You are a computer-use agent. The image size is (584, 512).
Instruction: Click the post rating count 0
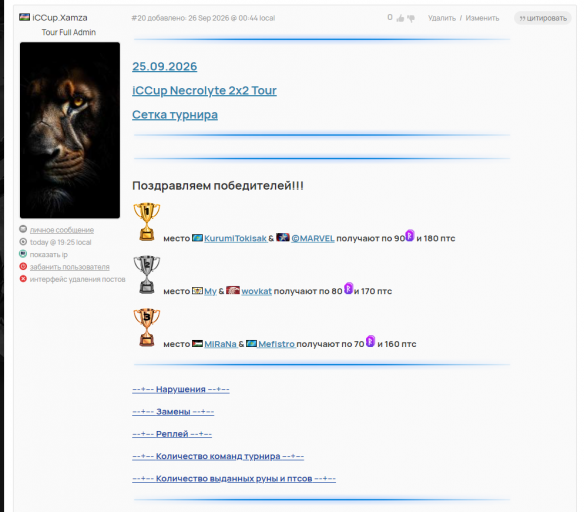390,18
